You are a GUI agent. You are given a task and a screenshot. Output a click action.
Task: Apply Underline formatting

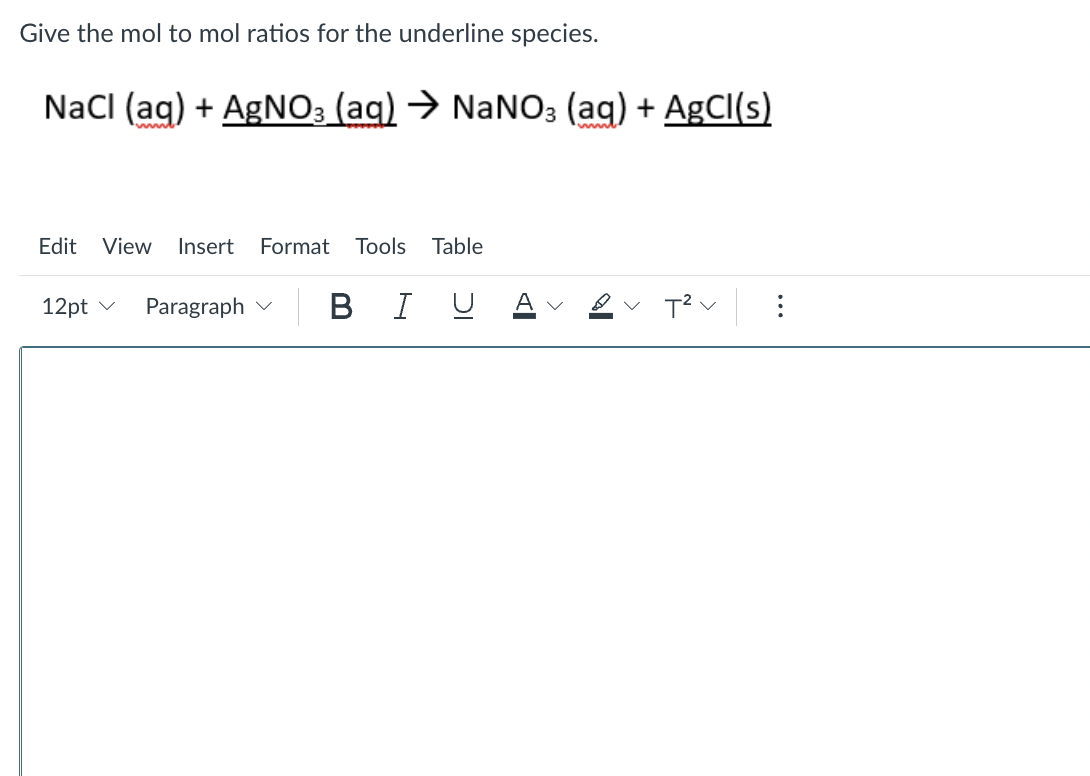[x=463, y=307]
